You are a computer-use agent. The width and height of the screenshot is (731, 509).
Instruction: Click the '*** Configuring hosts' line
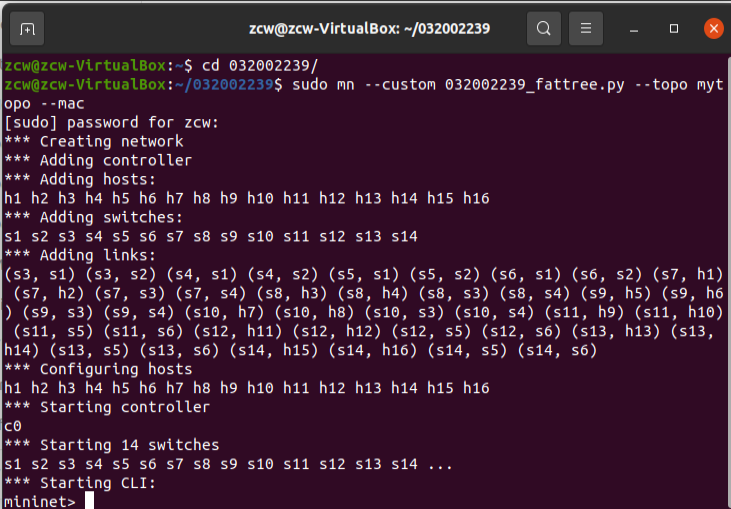coord(98,369)
